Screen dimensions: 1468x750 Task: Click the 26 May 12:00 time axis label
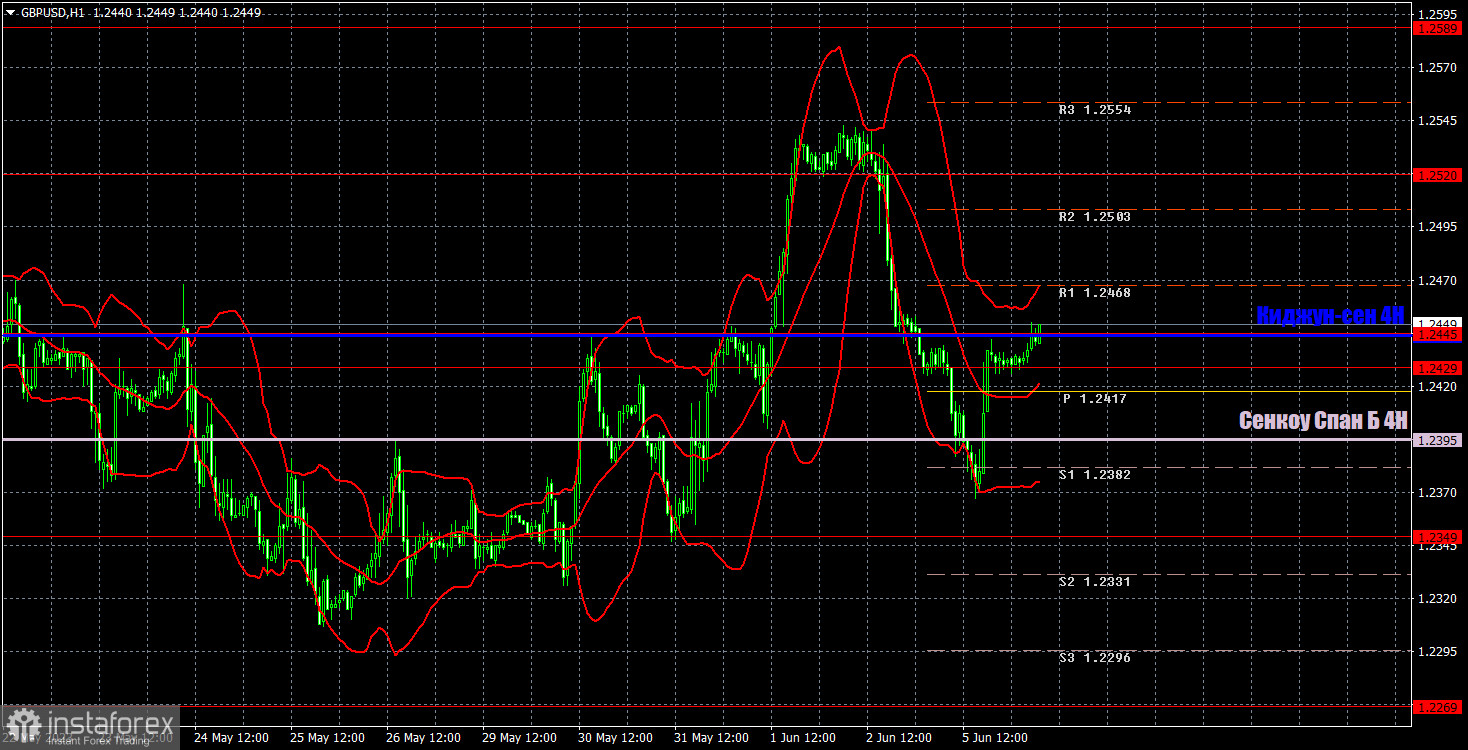(x=423, y=738)
